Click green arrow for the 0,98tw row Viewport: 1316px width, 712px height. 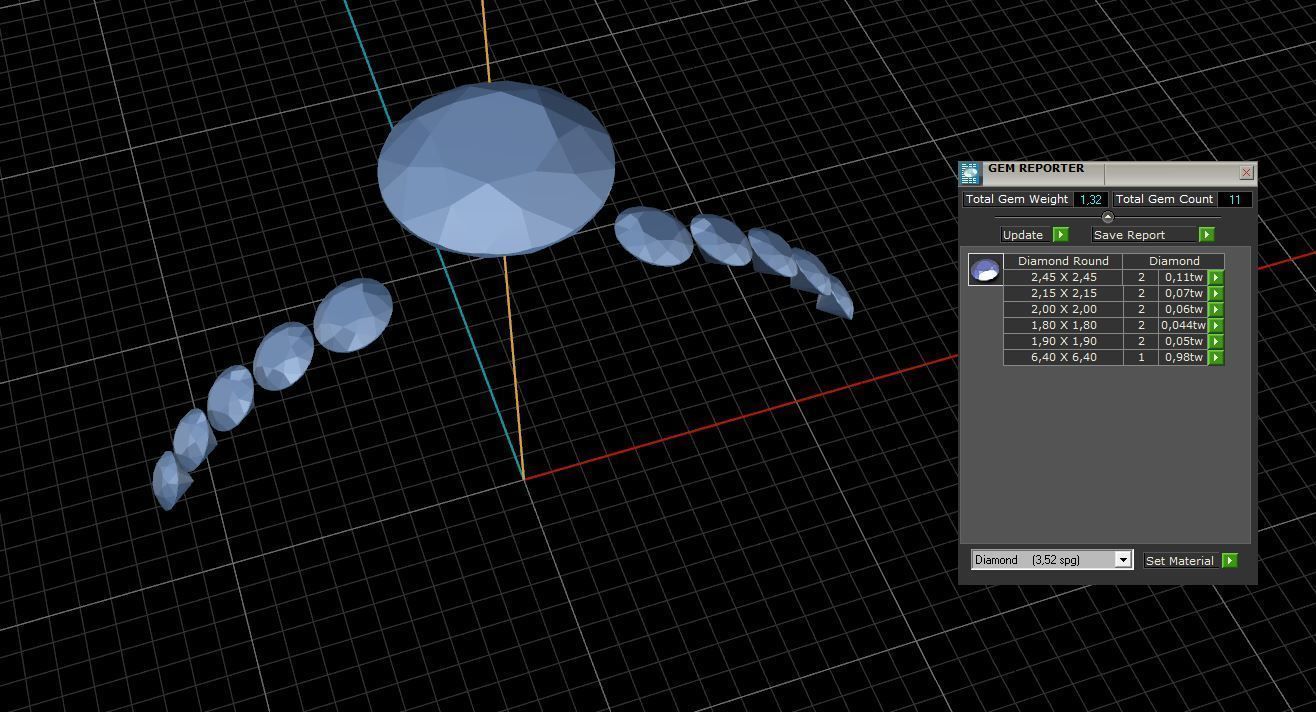tap(1216, 357)
